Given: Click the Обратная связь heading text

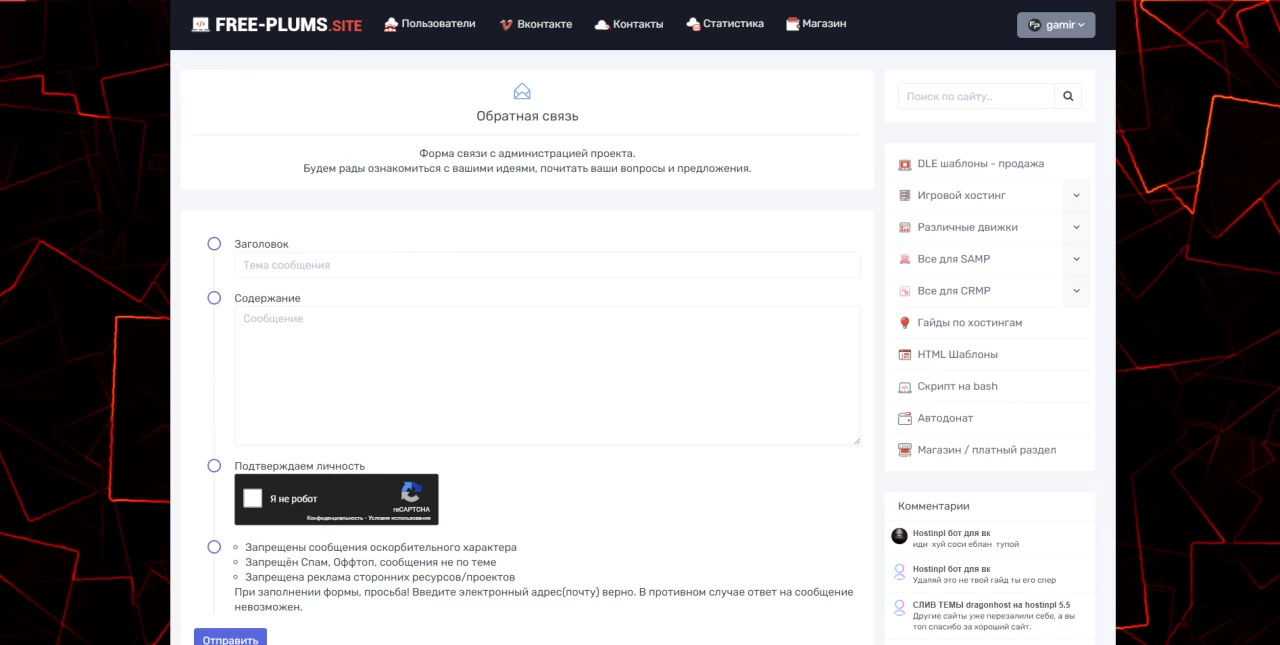Looking at the screenshot, I should pyautogui.click(x=527, y=116).
